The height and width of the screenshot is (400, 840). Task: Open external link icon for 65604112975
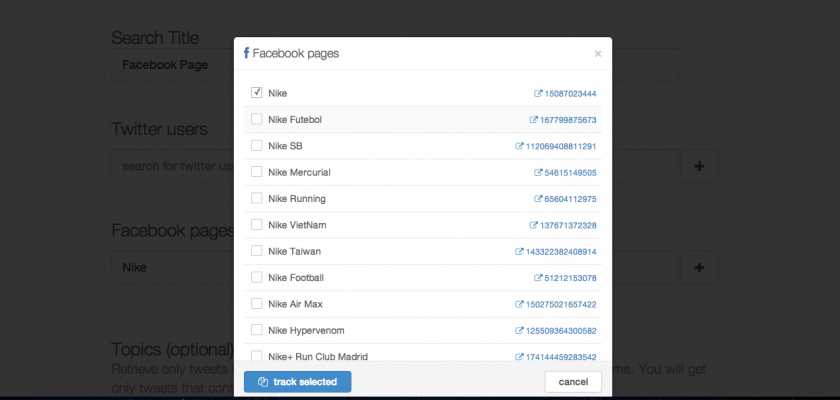point(538,199)
